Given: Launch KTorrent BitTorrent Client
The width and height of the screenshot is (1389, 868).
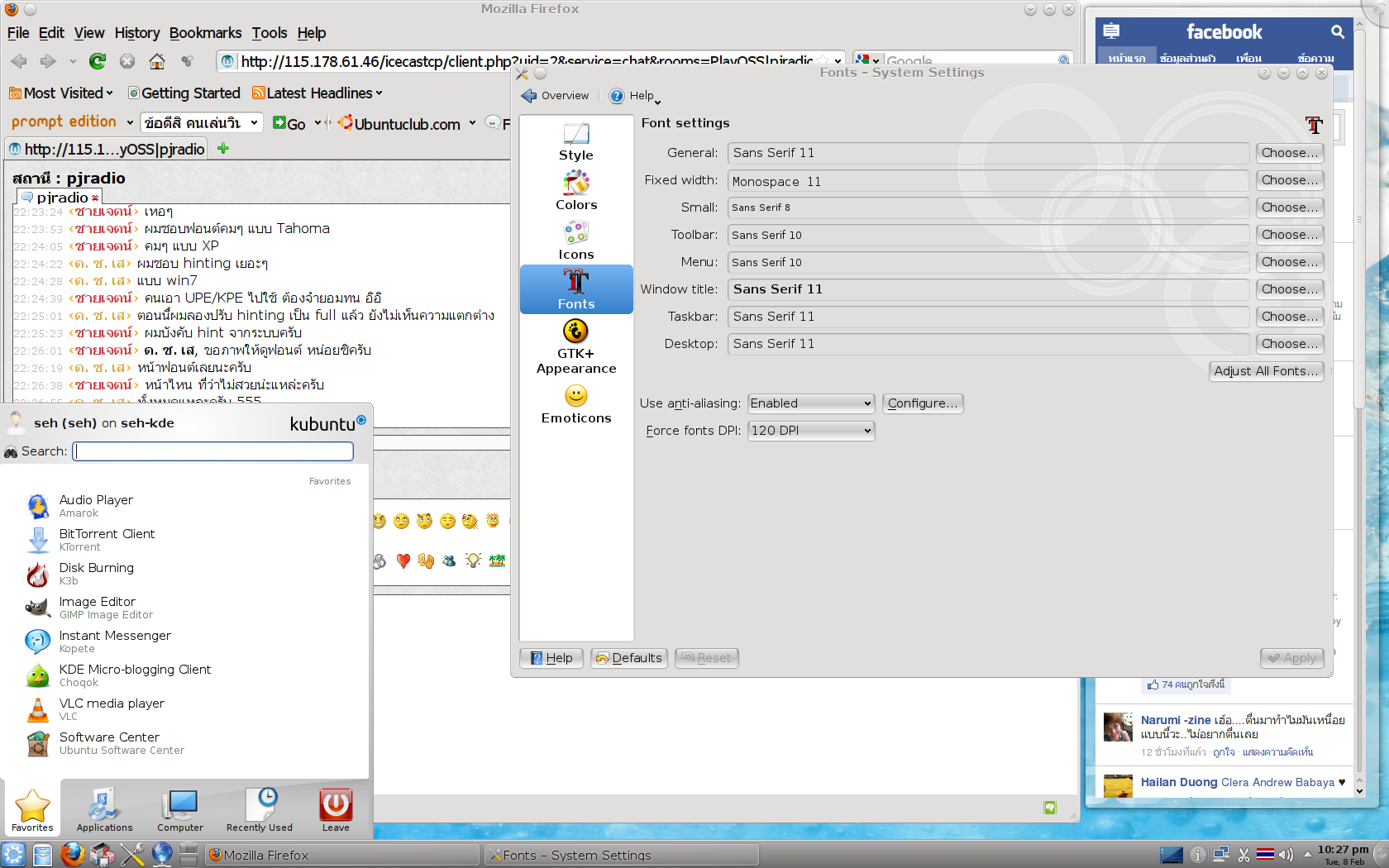Looking at the screenshot, I should pos(186,540).
